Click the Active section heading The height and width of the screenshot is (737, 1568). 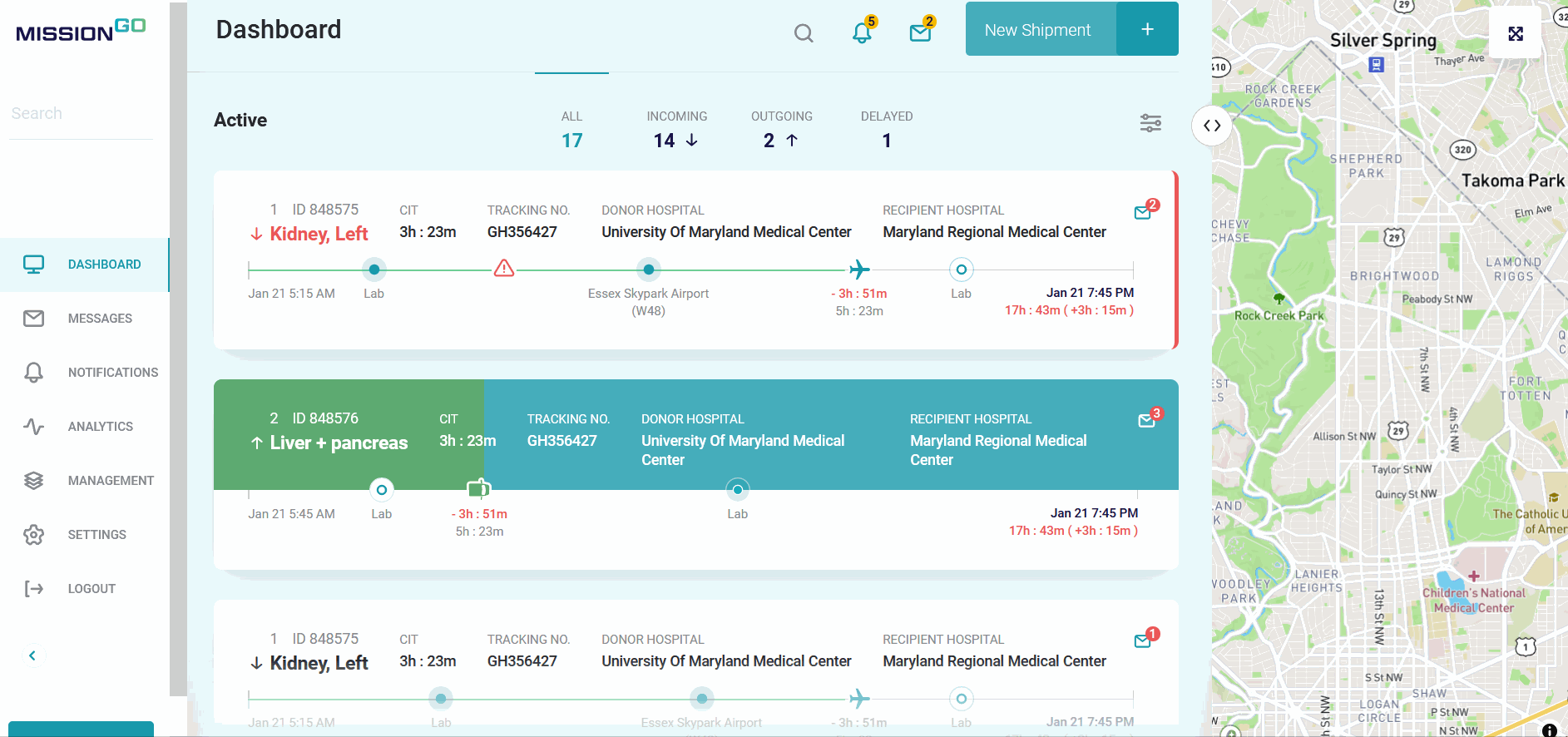(240, 120)
